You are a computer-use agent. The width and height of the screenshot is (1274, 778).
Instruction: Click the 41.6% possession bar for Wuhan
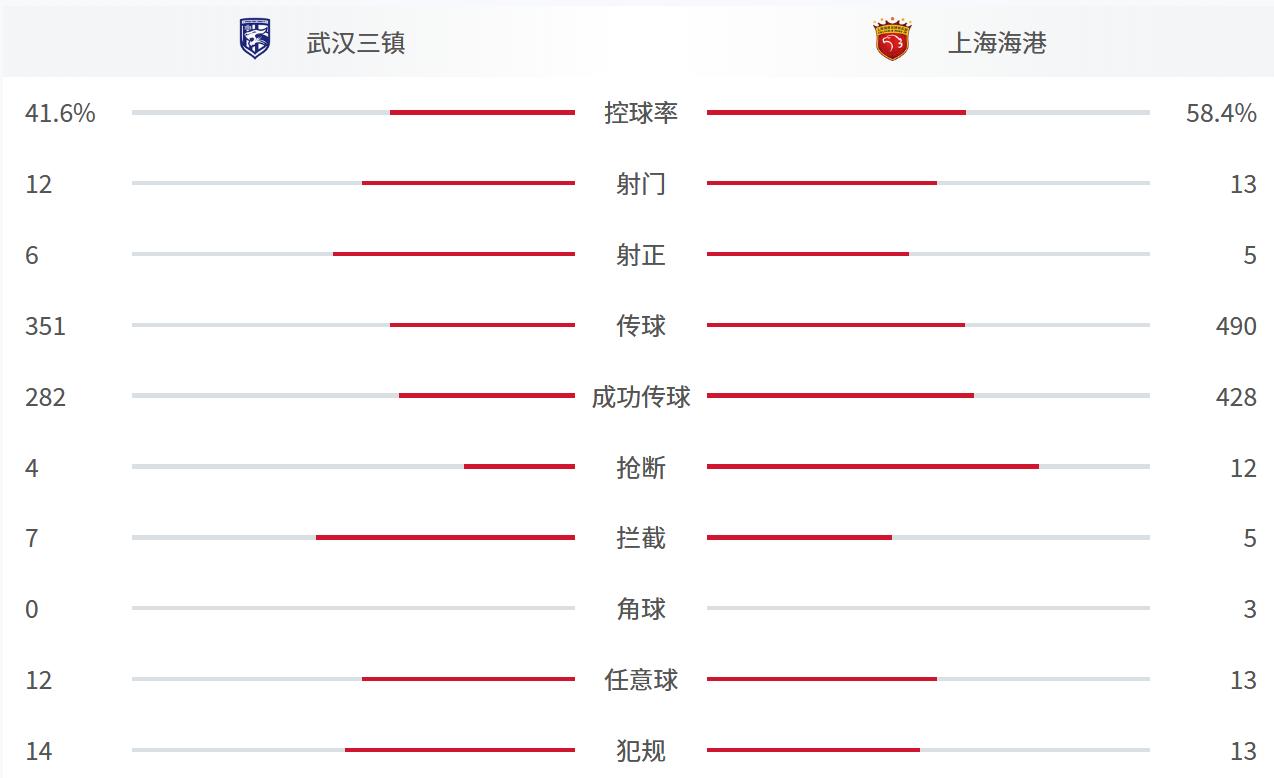(482, 113)
